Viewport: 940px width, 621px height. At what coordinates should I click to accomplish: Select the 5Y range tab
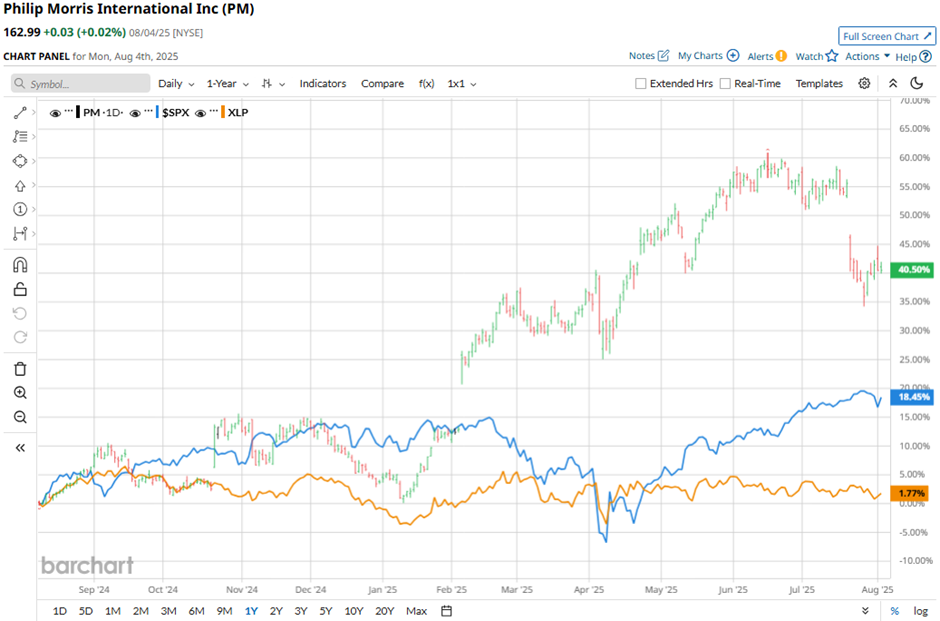point(326,611)
